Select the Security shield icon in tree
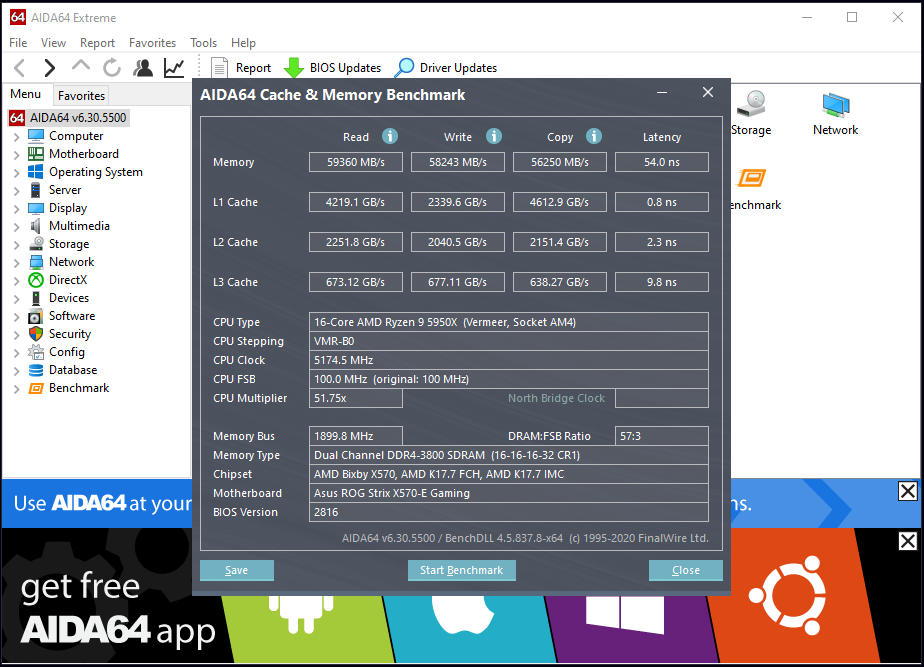 [x=36, y=334]
